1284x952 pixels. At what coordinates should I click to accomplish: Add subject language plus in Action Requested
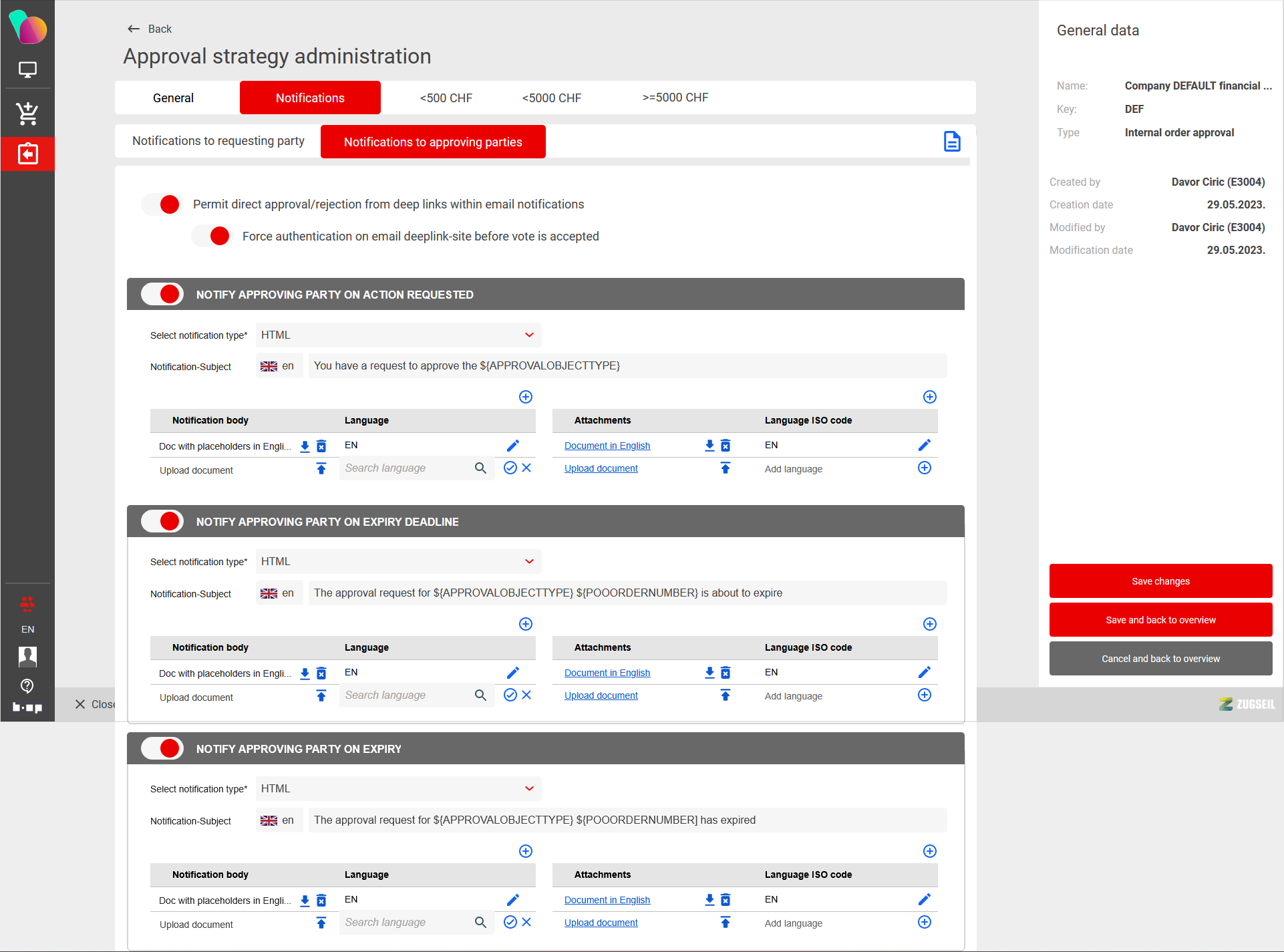(x=526, y=397)
